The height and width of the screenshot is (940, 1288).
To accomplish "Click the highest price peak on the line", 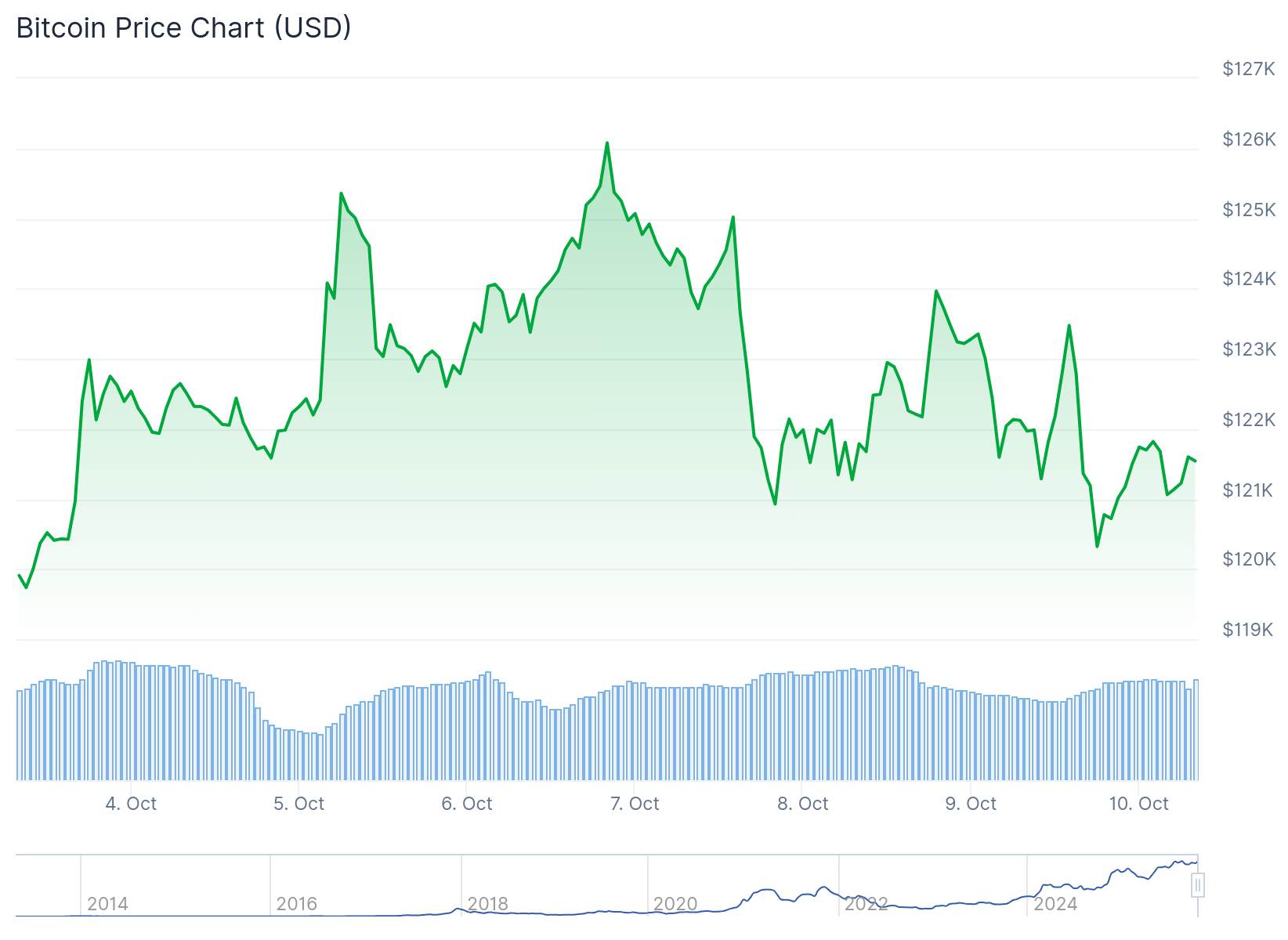I will point(607,143).
